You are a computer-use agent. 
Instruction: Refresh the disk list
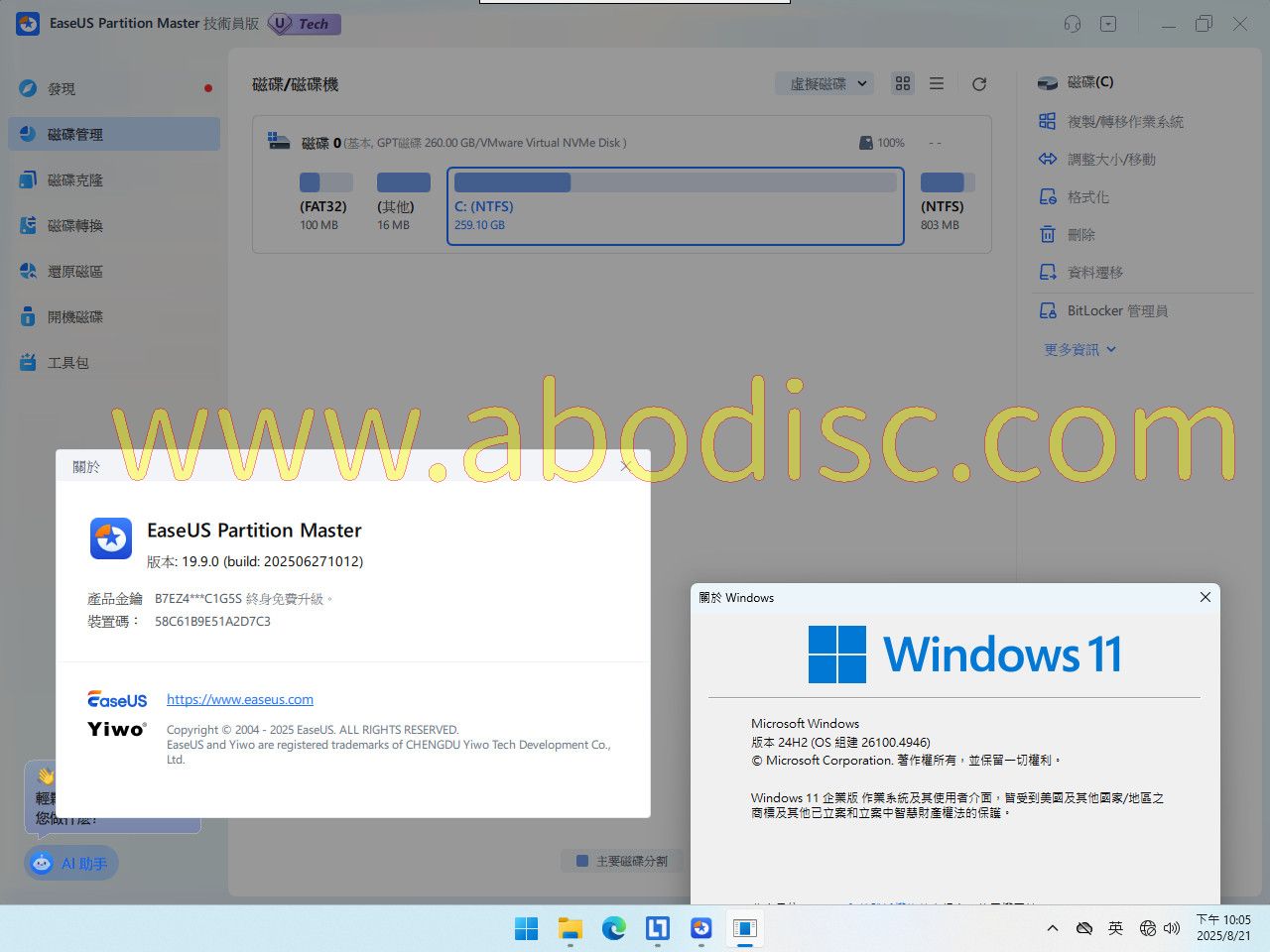click(x=979, y=84)
